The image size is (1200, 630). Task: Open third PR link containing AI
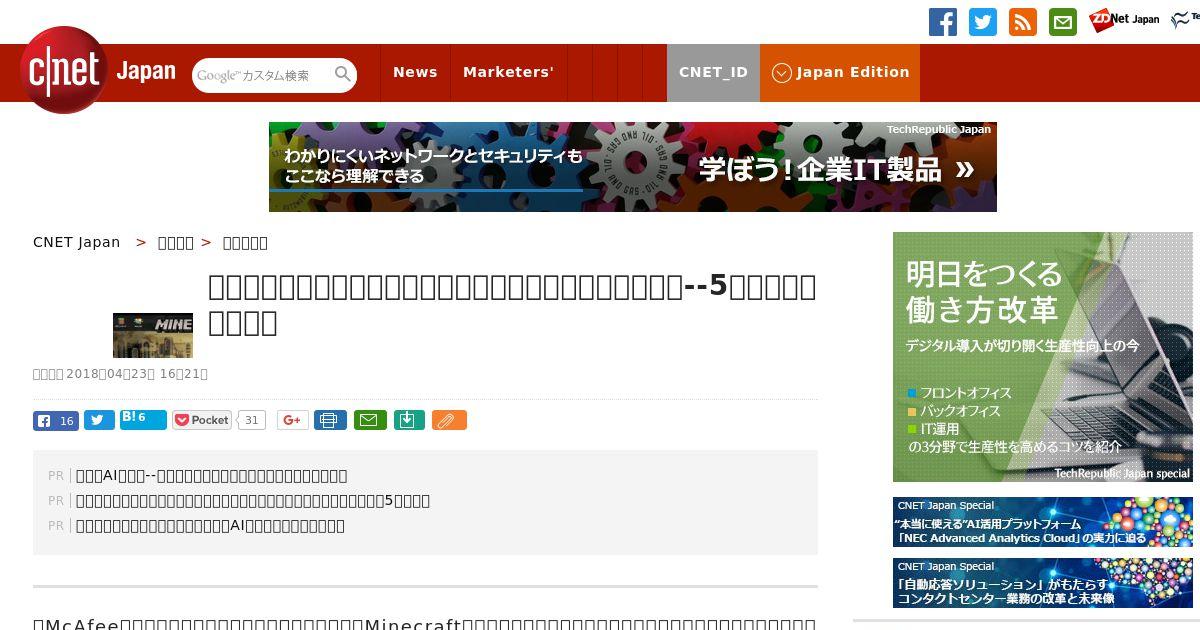pyautogui.click(x=210, y=526)
